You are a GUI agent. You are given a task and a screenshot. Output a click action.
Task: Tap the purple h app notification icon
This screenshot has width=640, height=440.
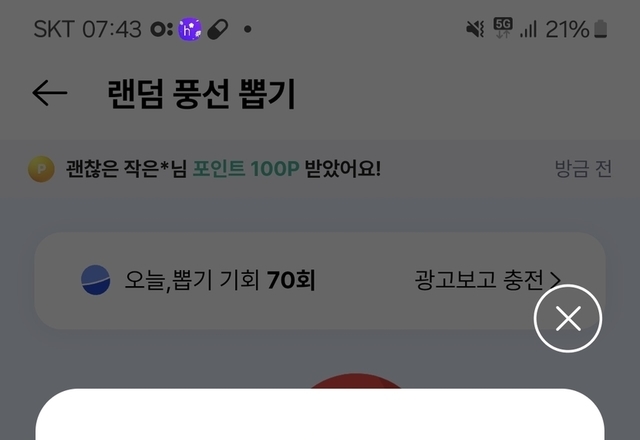pos(190,29)
